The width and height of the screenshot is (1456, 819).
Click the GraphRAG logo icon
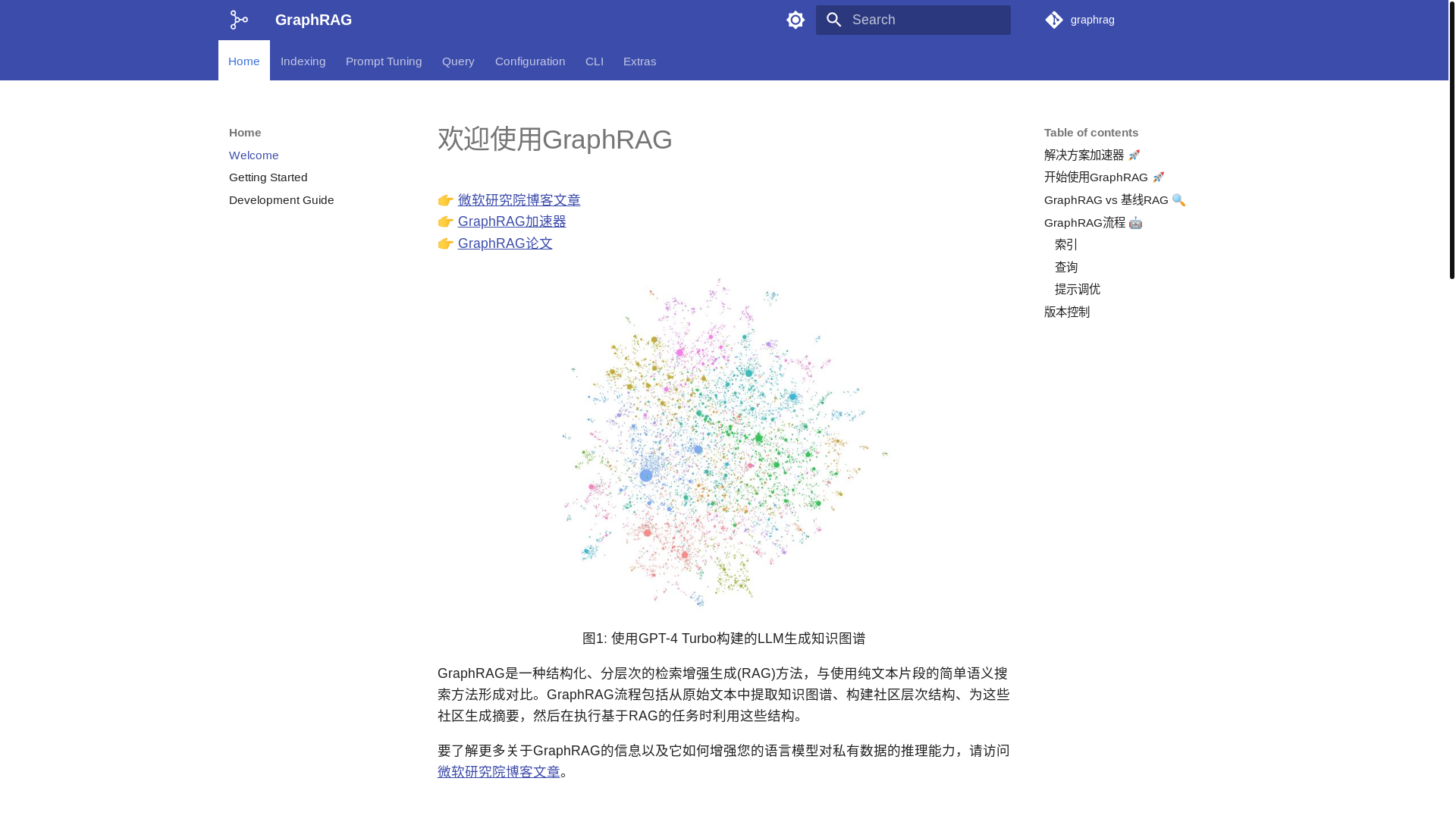pyautogui.click(x=239, y=20)
